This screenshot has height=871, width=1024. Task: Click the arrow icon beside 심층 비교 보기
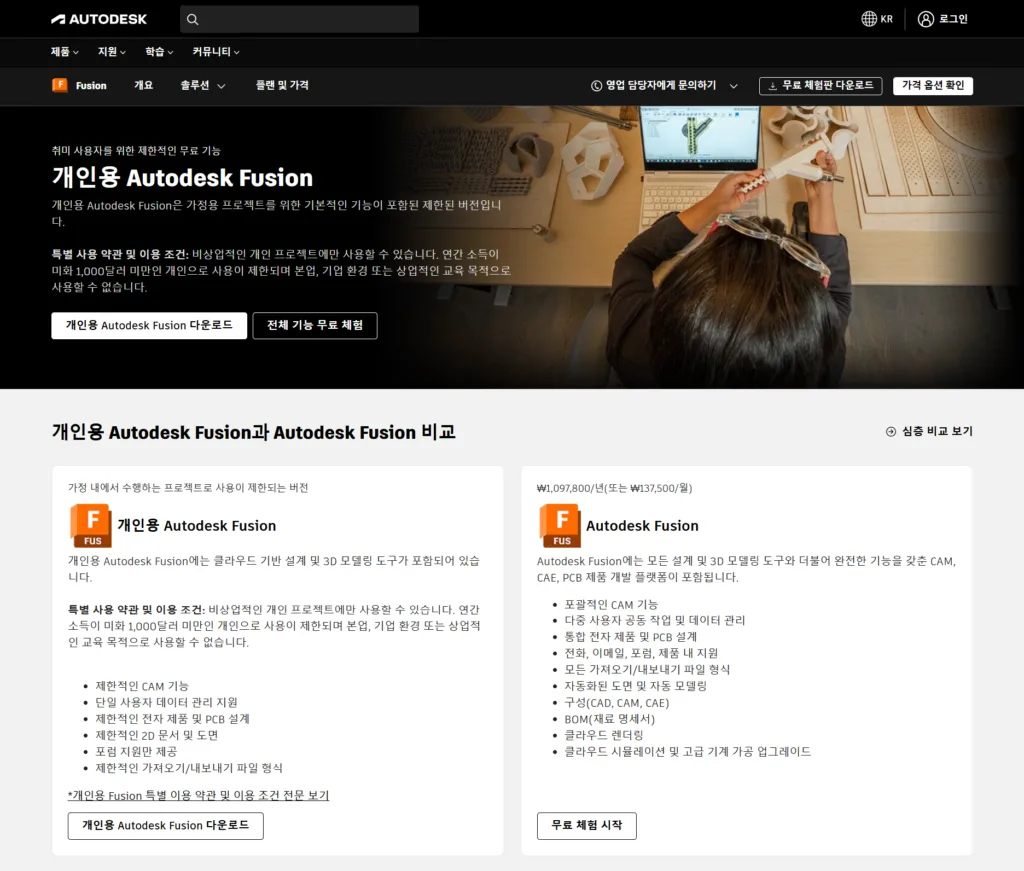pos(891,432)
